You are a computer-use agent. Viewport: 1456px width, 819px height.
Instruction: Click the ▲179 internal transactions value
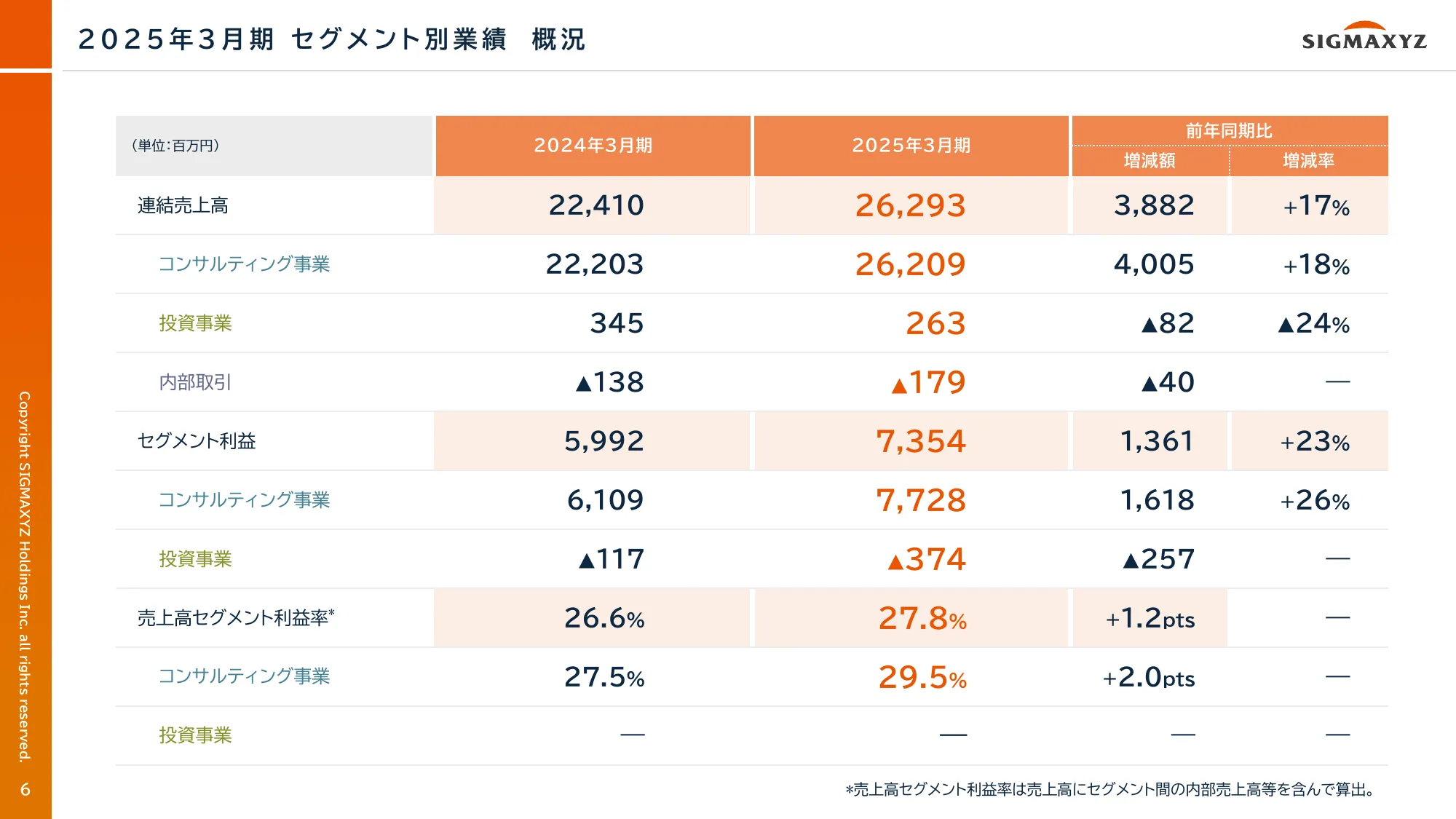click(929, 382)
